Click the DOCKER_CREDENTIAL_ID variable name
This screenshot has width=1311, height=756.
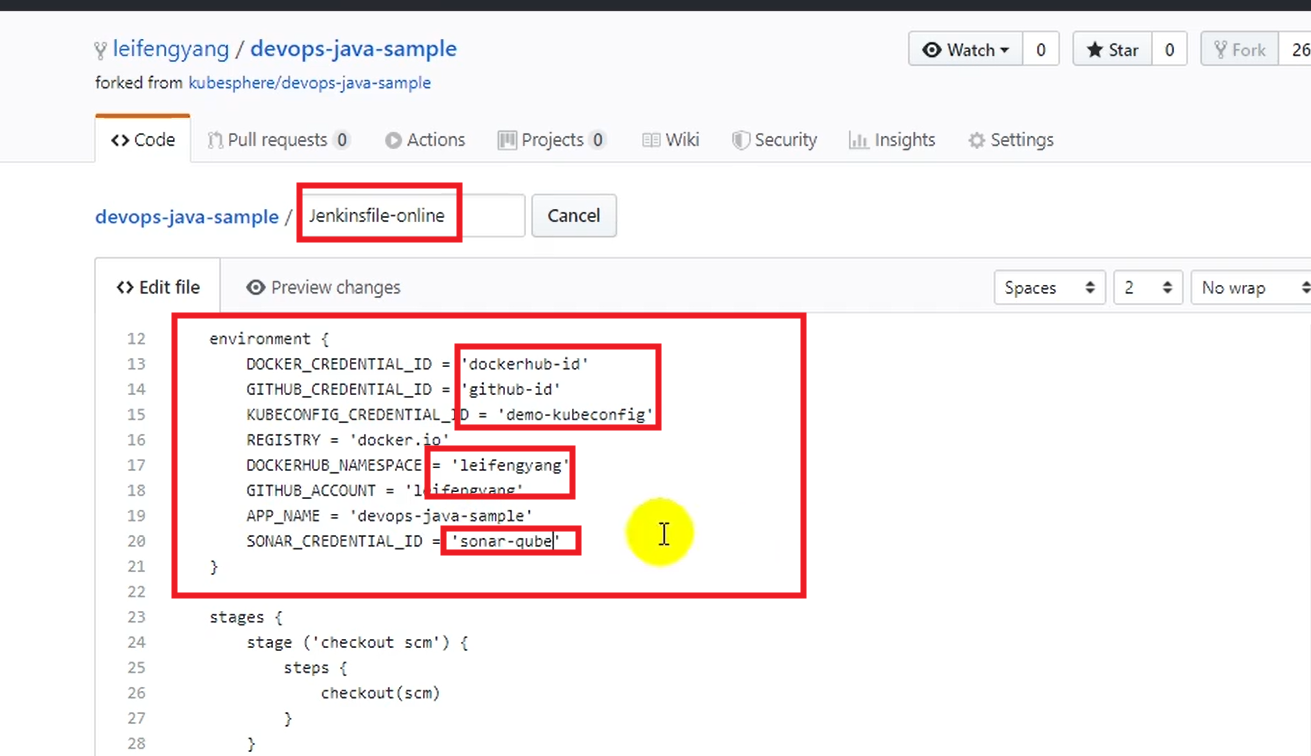coord(339,364)
